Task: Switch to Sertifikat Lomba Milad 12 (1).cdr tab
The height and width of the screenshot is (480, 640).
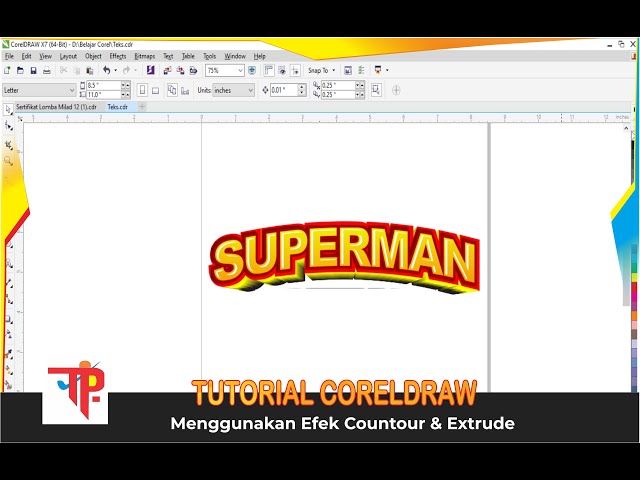Action: tap(56, 107)
